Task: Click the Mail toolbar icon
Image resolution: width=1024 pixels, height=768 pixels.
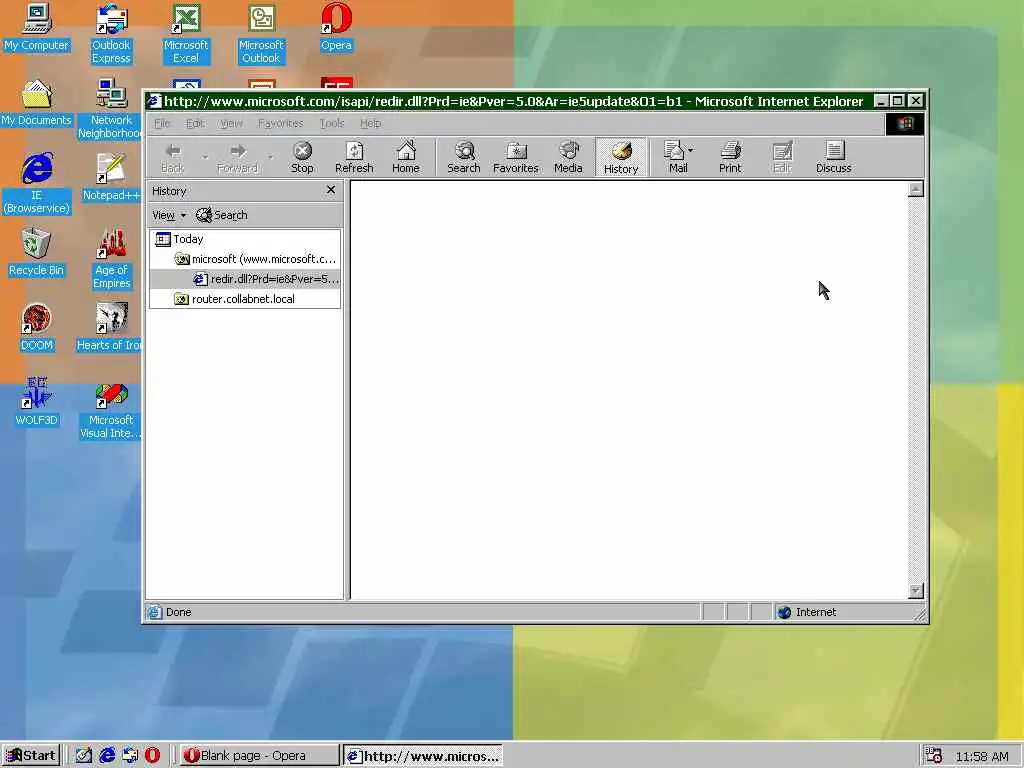Action: coord(675,157)
